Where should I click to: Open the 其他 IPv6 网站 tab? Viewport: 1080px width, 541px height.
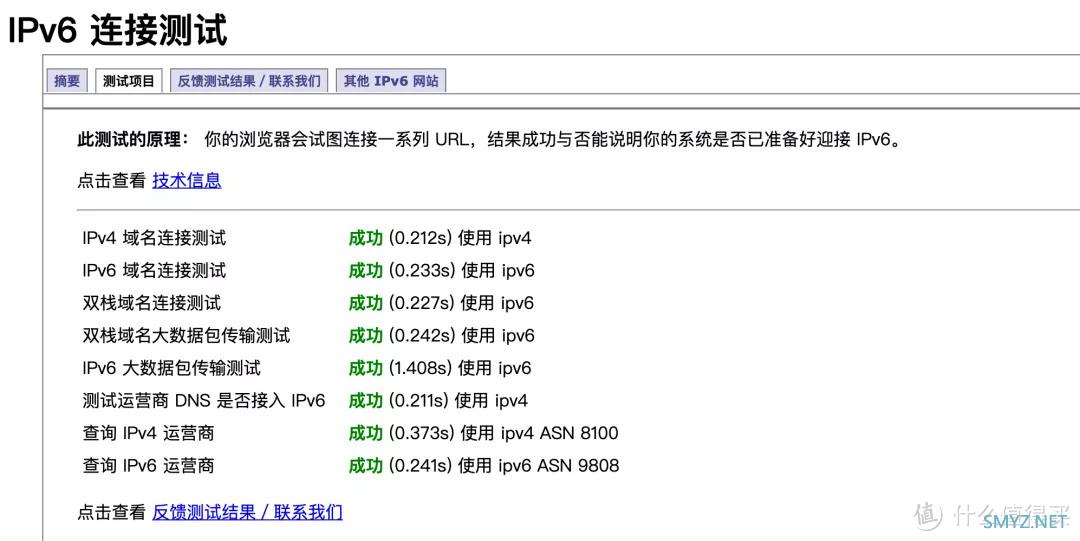[391, 81]
